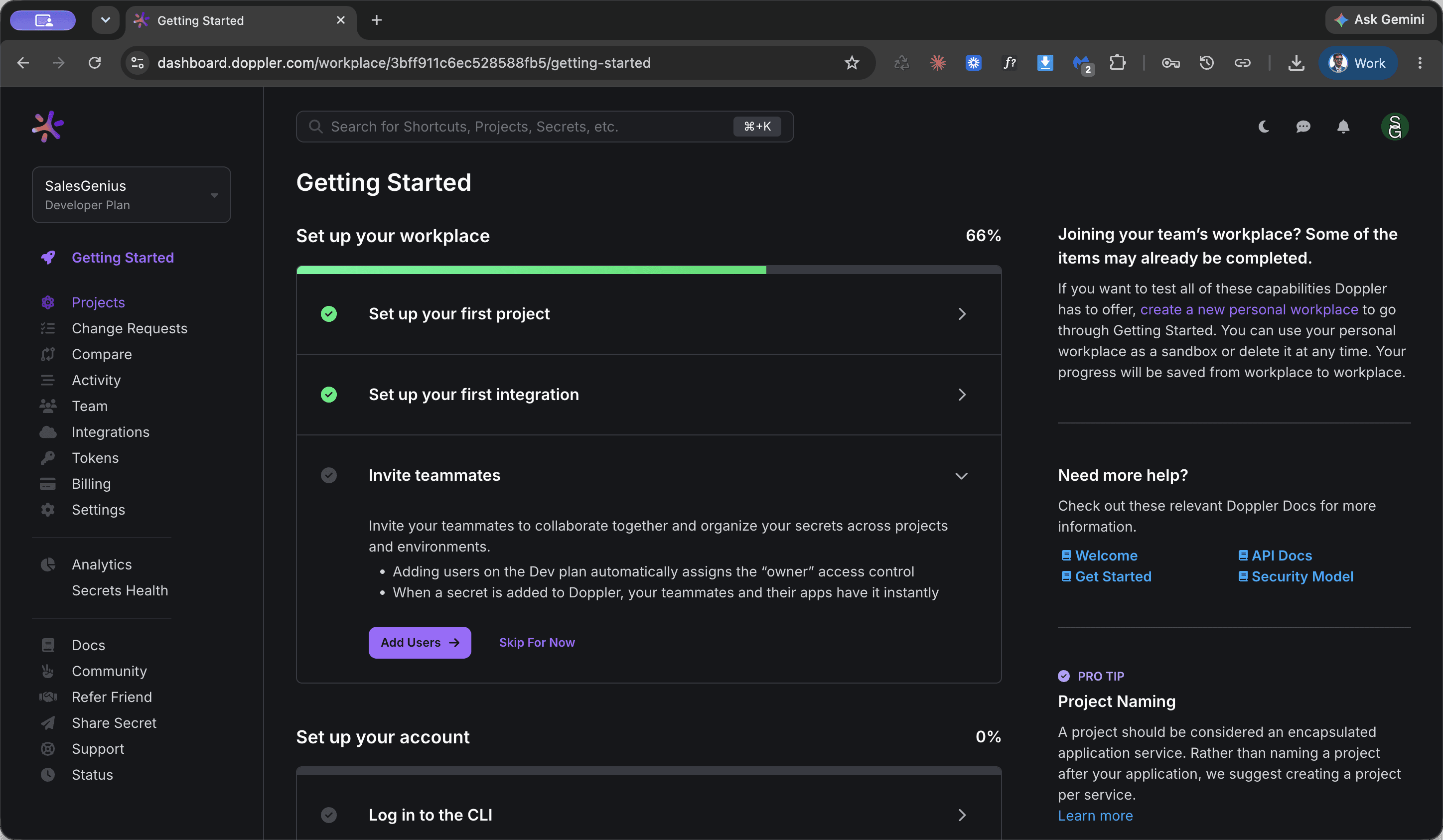Viewport: 1443px width, 840px height.
Task: Go to the Team page
Action: pyautogui.click(x=89, y=406)
